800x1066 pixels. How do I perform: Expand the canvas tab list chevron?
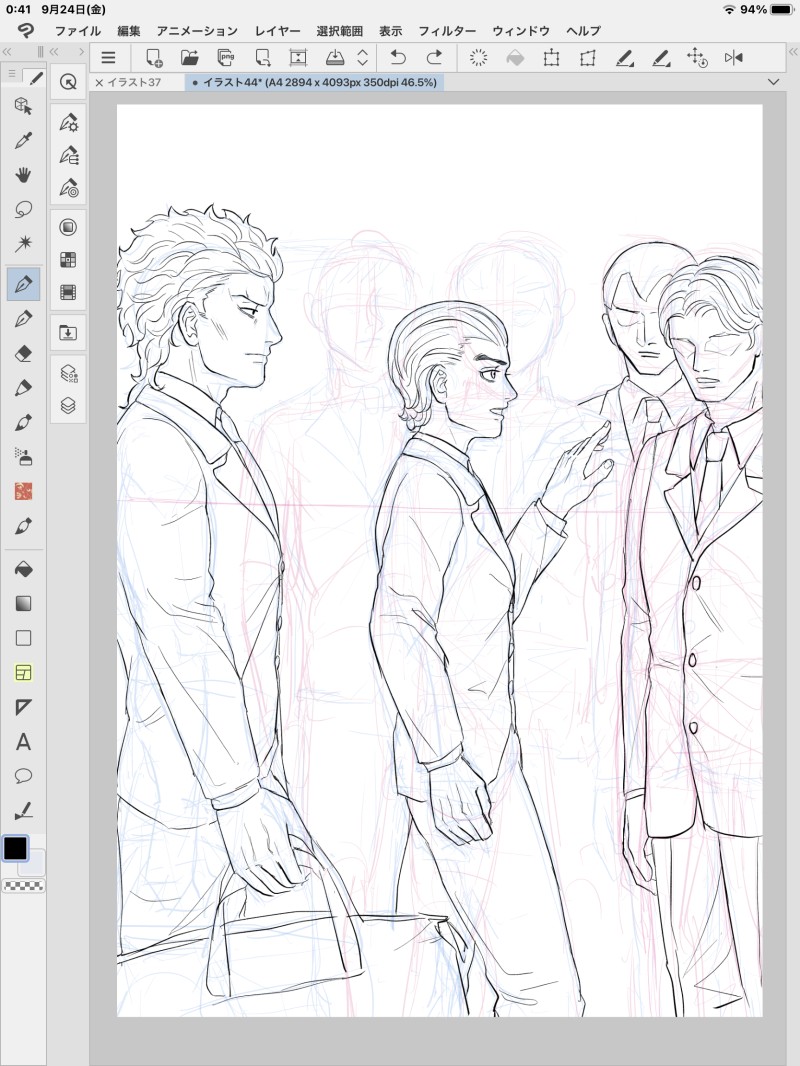[x=773, y=82]
